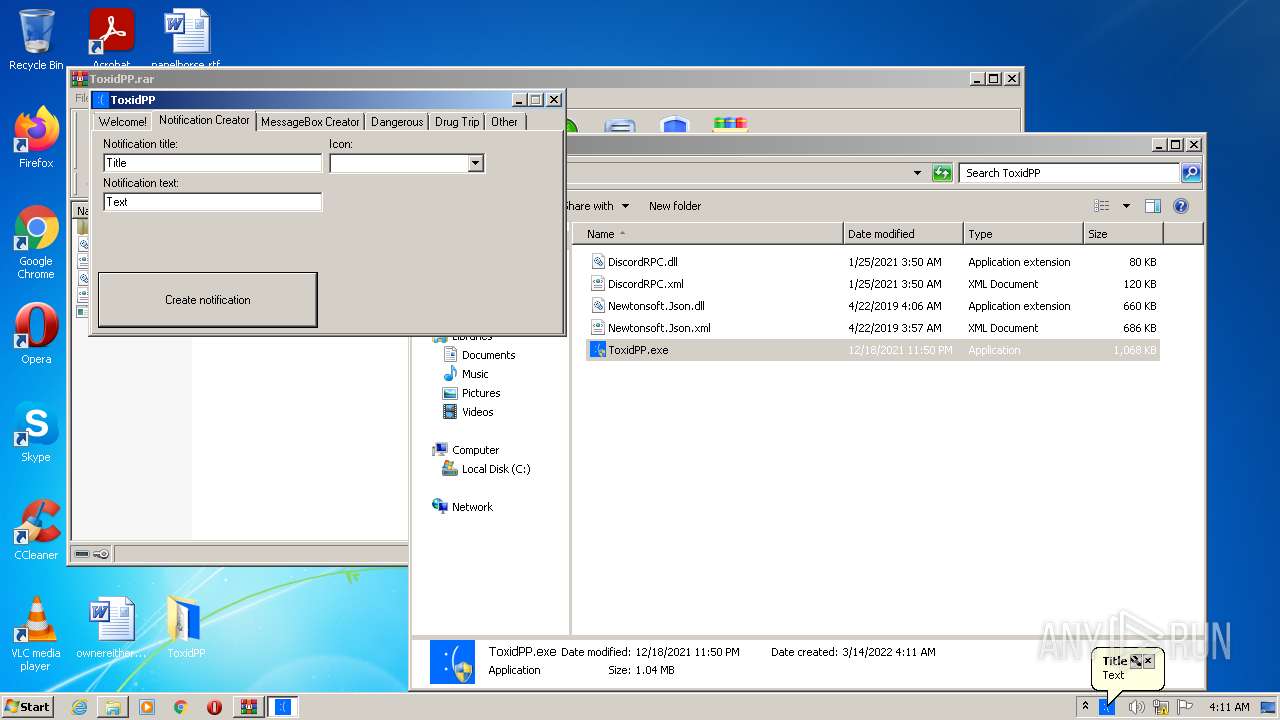Select the Notification Creator tab
This screenshot has height=720, width=1280.
[x=204, y=120]
